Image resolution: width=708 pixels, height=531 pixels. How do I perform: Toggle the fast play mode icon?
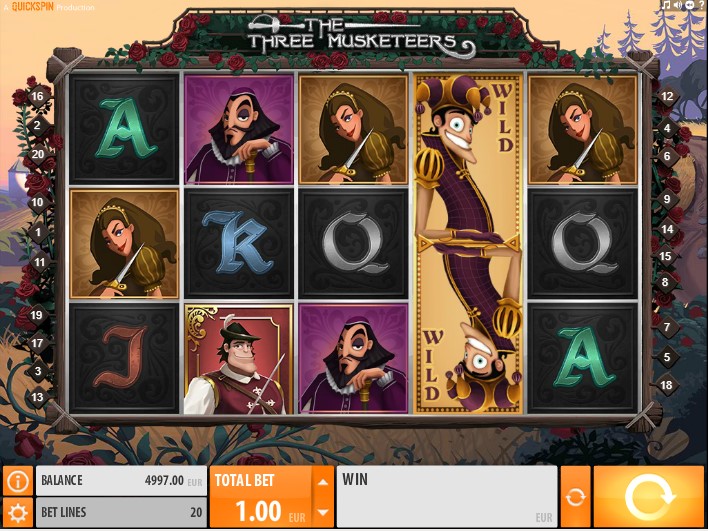pyautogui.click(x=689, y=5)
